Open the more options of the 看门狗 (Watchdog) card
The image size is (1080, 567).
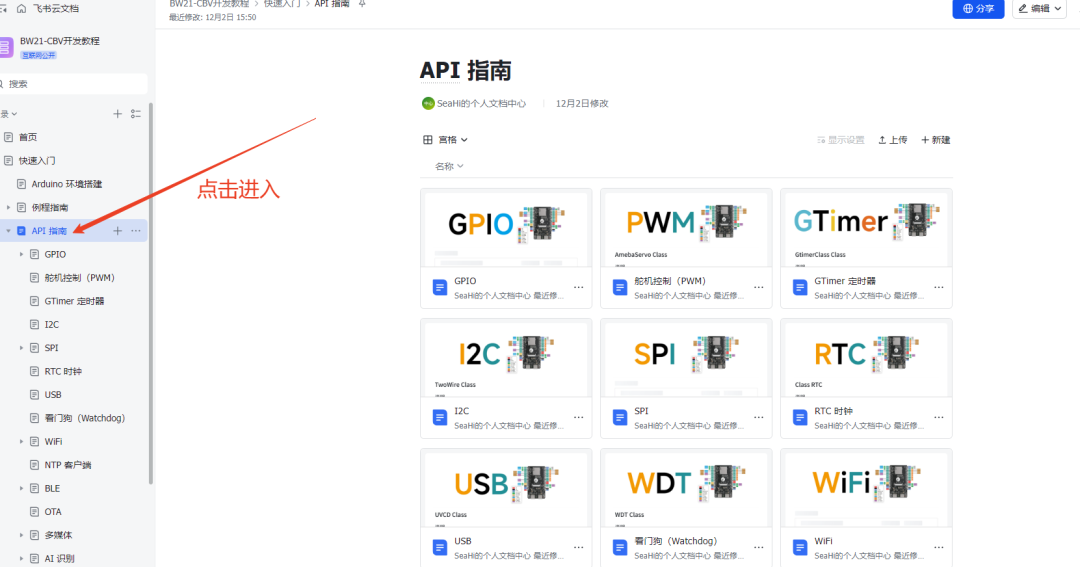tap(758, 548)
